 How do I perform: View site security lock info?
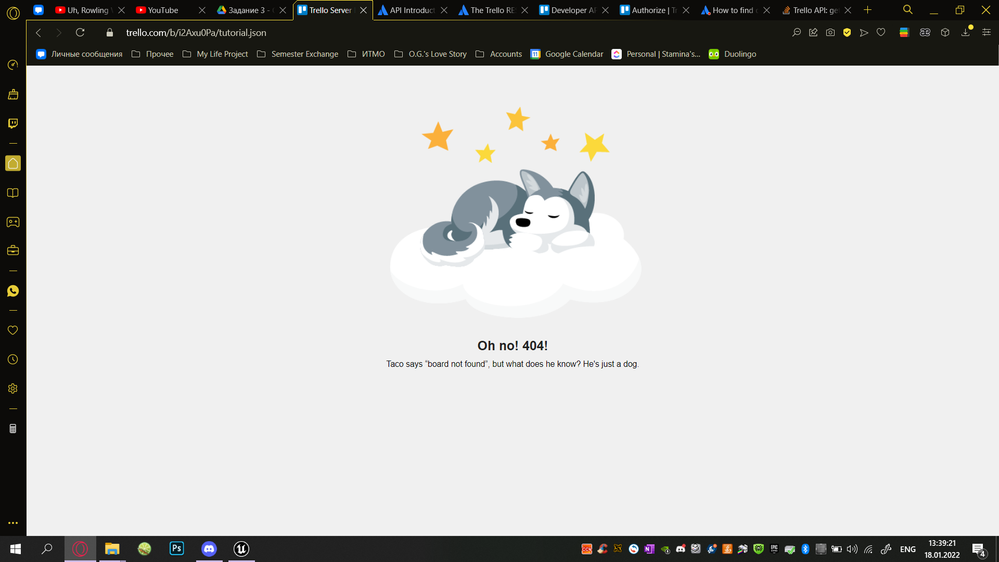click(110, 32)
